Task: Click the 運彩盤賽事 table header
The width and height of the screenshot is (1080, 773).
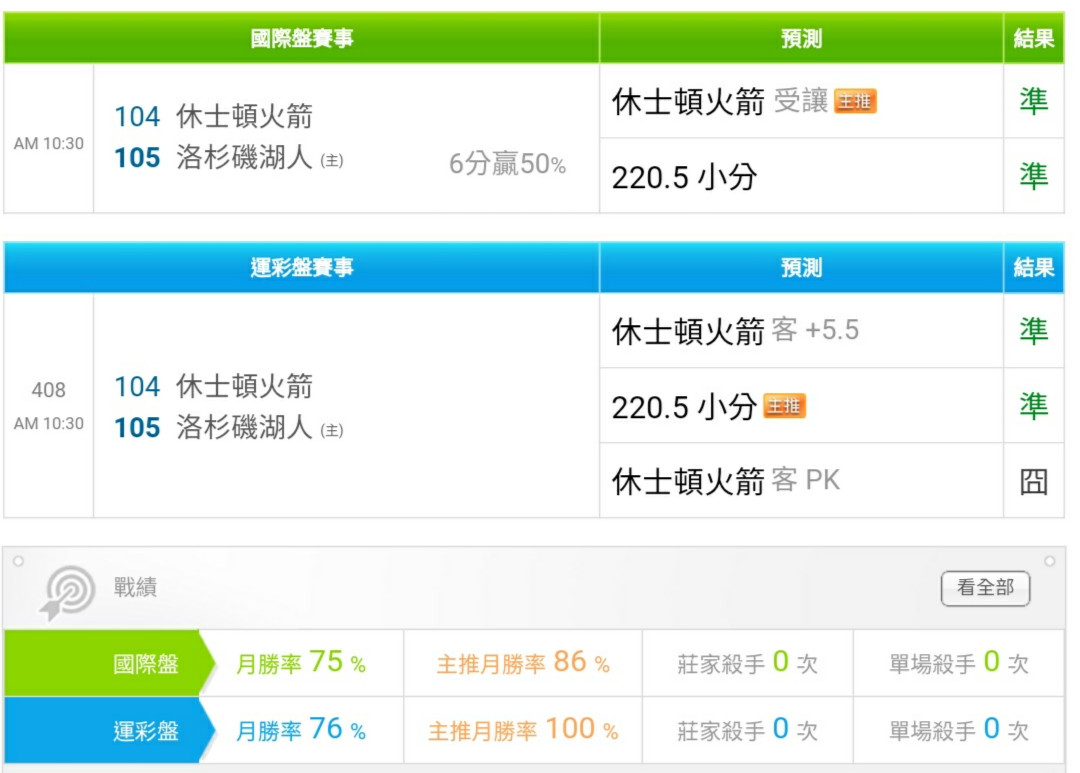Action: click(x=302, y=268)
